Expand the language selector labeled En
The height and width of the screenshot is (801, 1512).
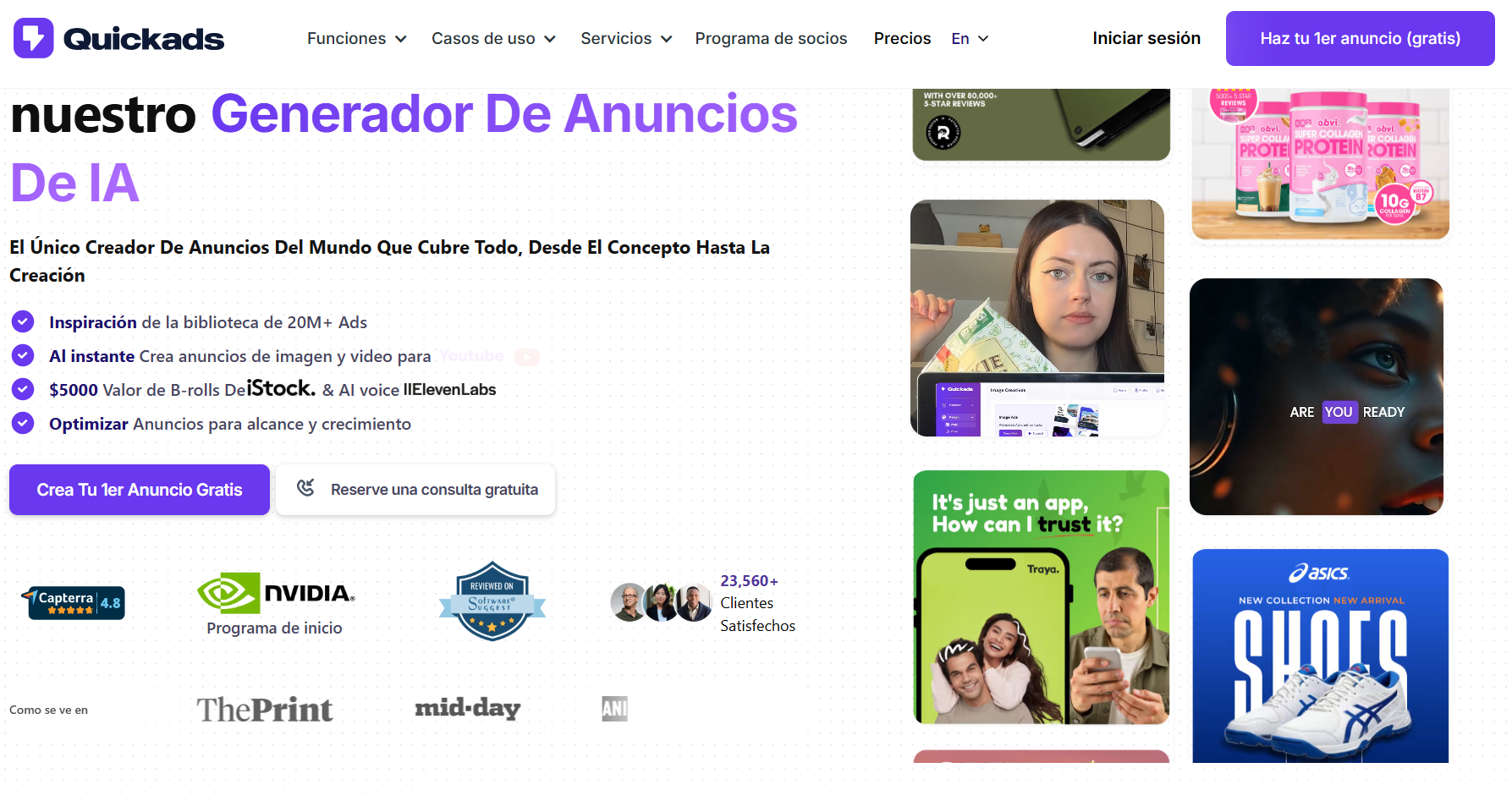969,38
